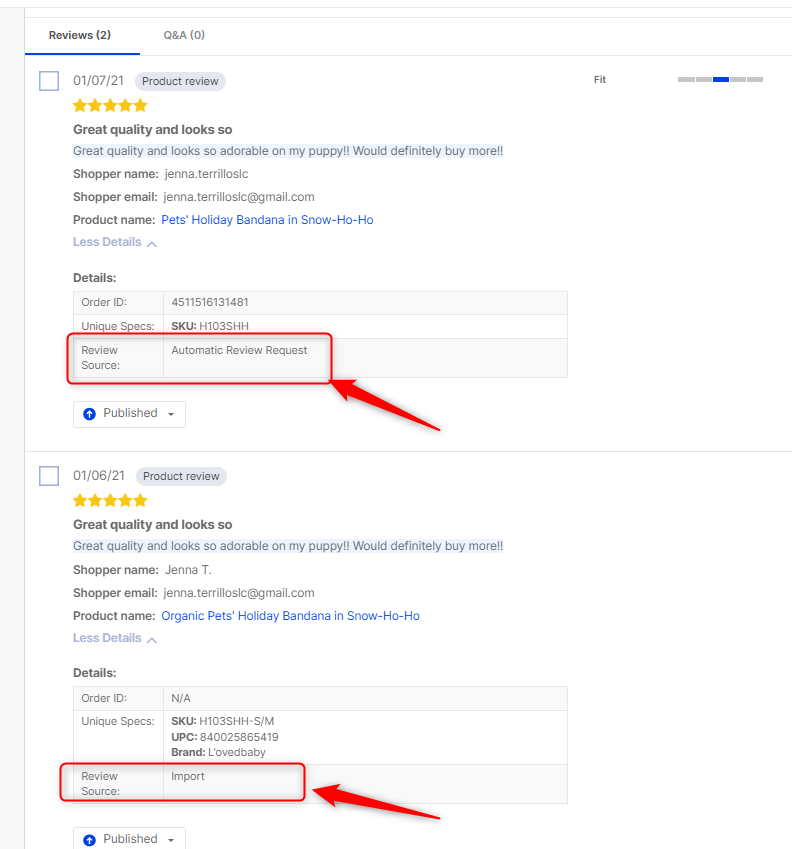The height and width of the screenshot is (849, 792).
Task: Click the Product review tag on 01/07/21 review
Action: pos(180,81)
